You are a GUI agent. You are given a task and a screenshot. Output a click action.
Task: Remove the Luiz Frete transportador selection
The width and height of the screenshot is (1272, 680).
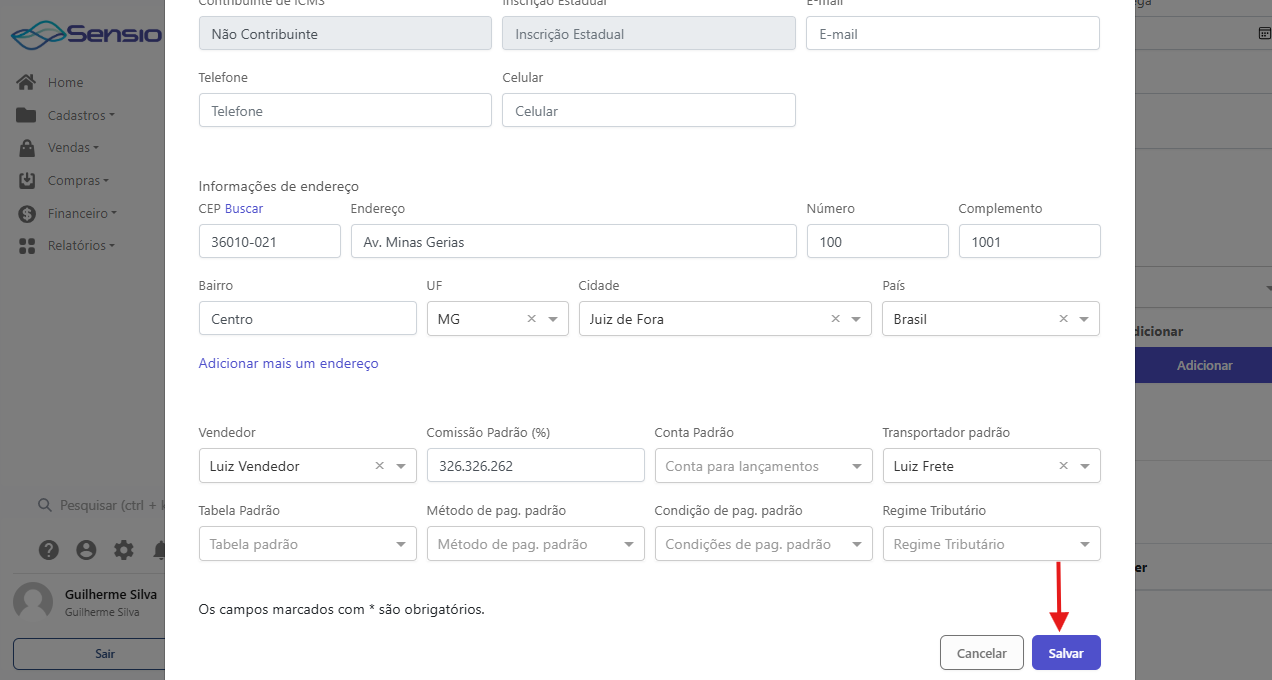[1063, 466]
